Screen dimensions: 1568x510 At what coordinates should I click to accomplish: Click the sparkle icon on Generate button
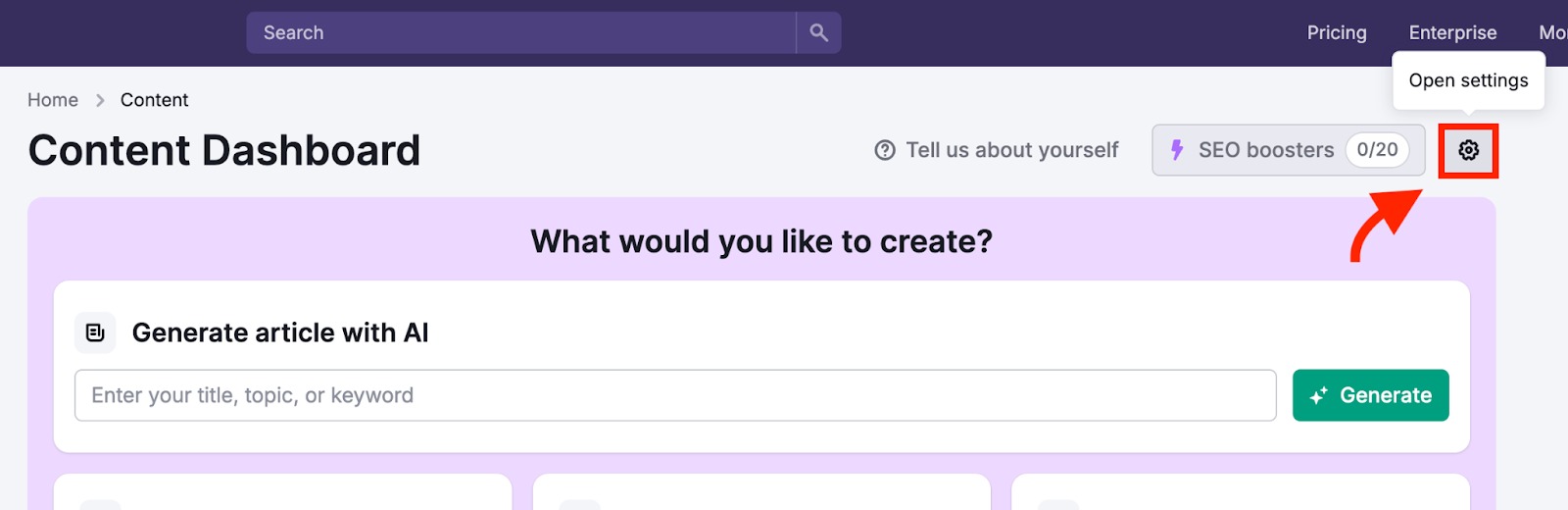(x=1319, y=395)
